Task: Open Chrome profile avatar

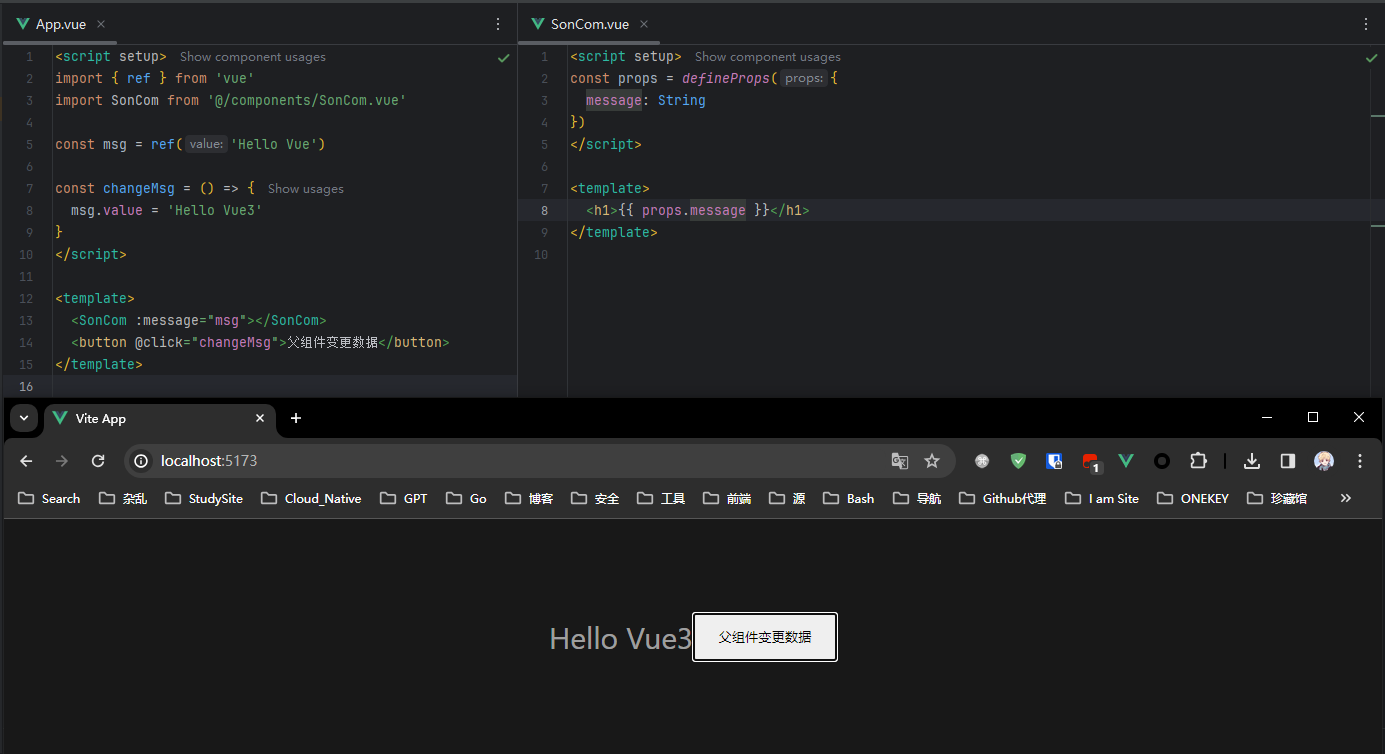Action: (x=1324, y=461)
